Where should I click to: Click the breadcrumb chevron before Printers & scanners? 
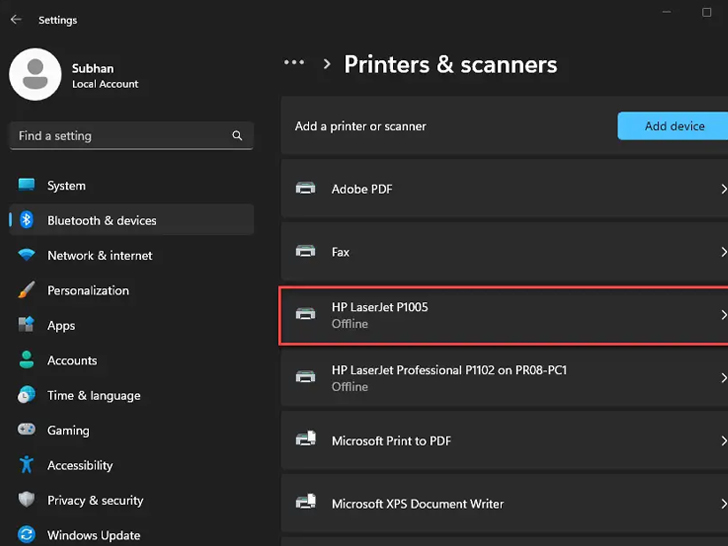point(327,64)
